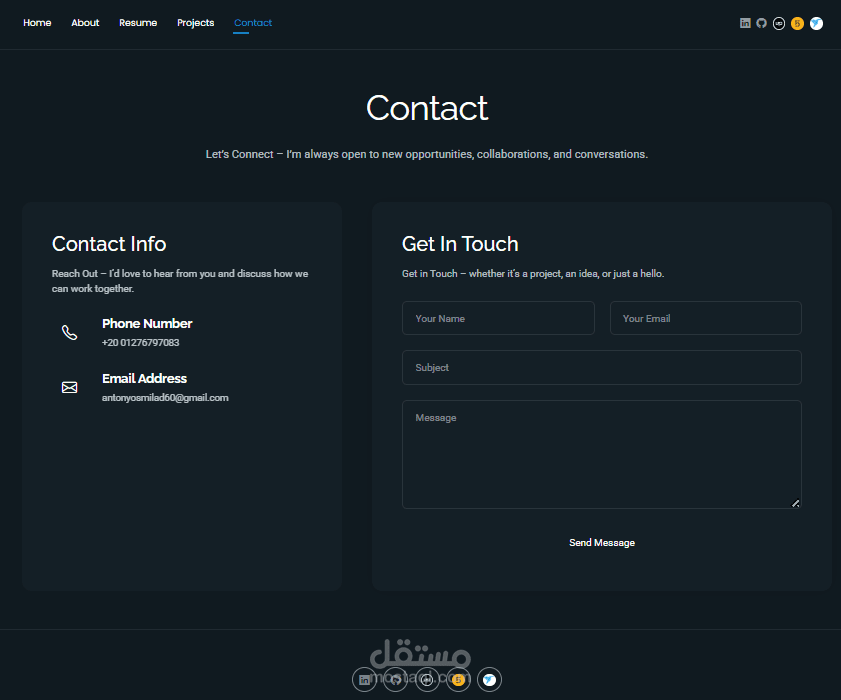Open the yellow Khamsat icon in the header
Image resolution: width=841 pixels, height=700 pixels.
(798, 24)
